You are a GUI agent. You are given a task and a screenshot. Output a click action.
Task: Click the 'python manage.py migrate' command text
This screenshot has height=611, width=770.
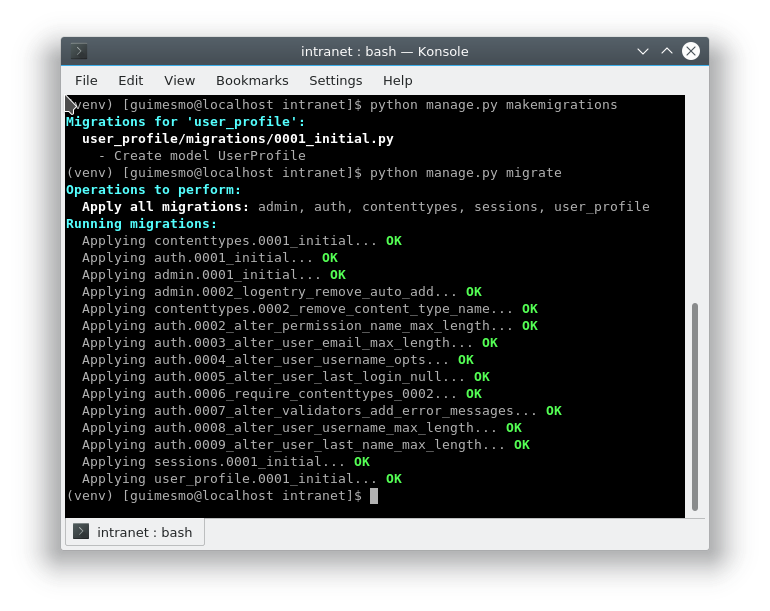466,173
